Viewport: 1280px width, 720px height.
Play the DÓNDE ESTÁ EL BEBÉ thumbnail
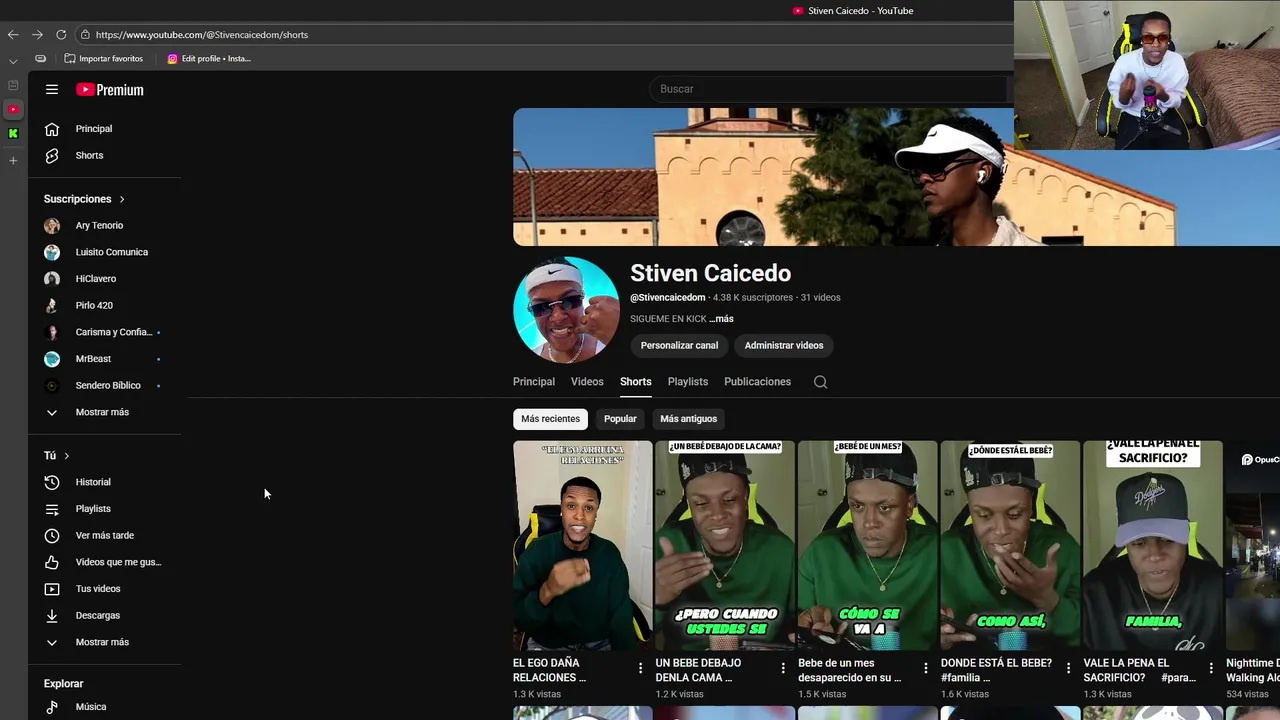pyautogui.click(x=1010, y=545)
